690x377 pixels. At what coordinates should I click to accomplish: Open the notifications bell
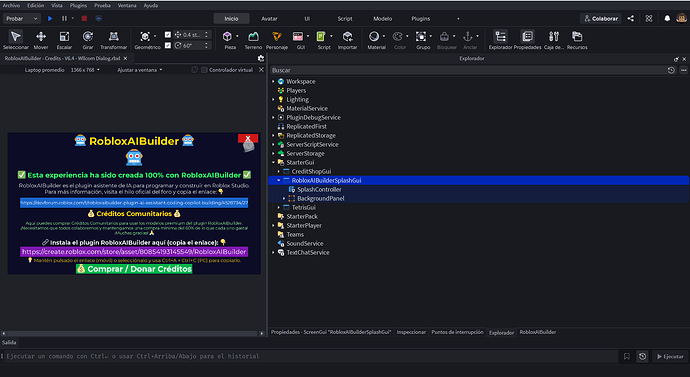coord(667,18)
